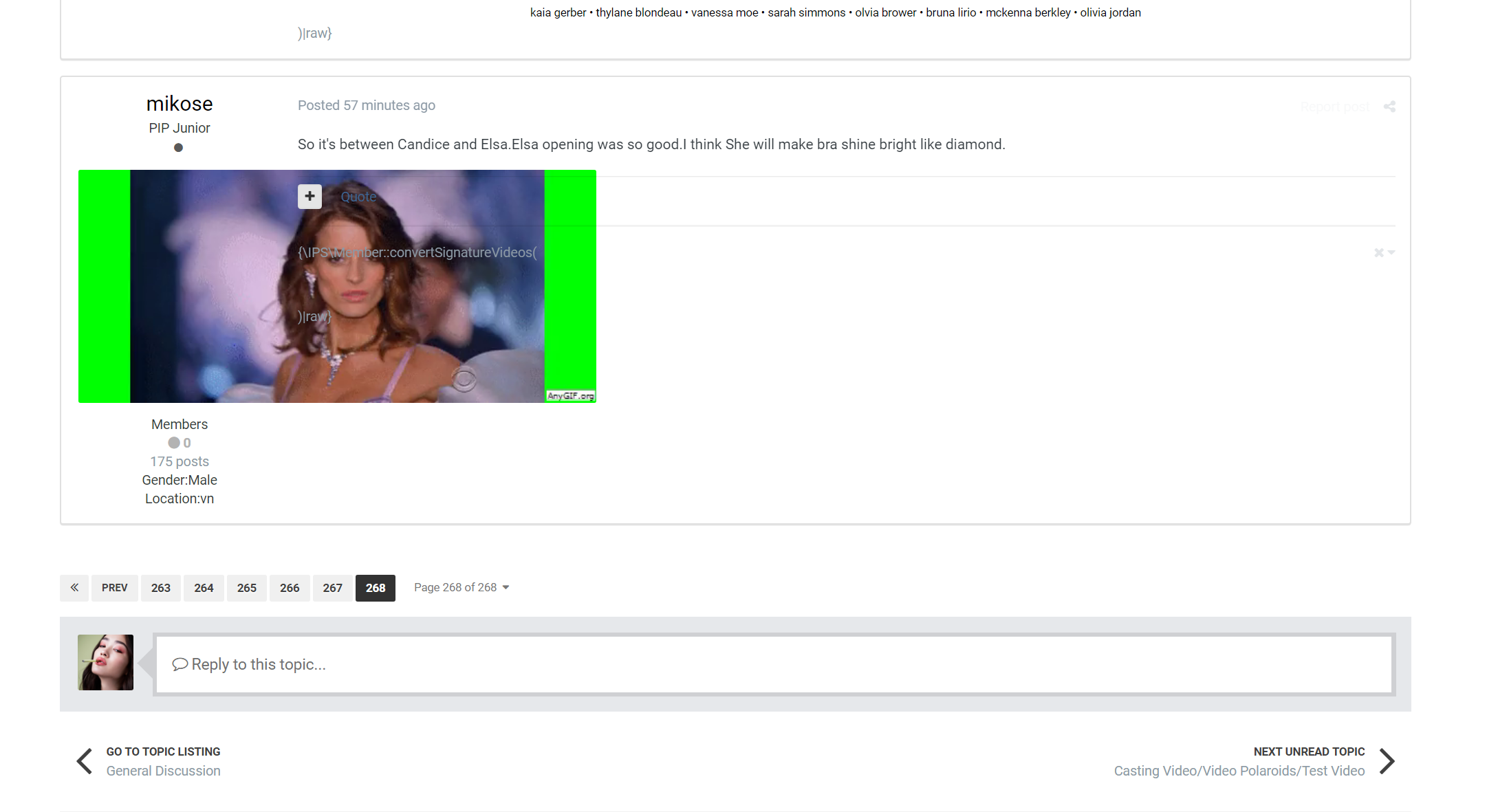Jump to first page double-arrow
Image resolution: width=1509 pixels, height=812 pixels.
pyautogui.click(x=74, y=588)
